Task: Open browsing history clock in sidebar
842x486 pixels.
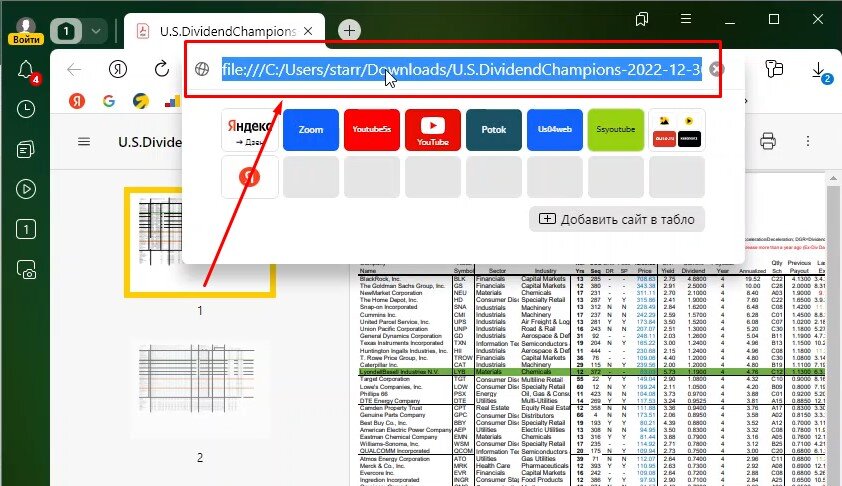Action: pos(26,109)
